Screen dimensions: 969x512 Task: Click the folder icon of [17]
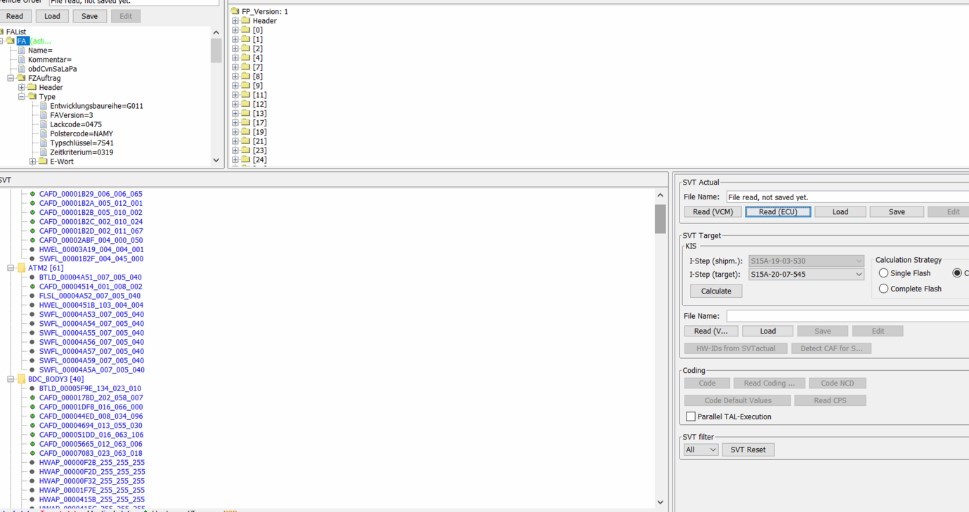pos(245,122)
